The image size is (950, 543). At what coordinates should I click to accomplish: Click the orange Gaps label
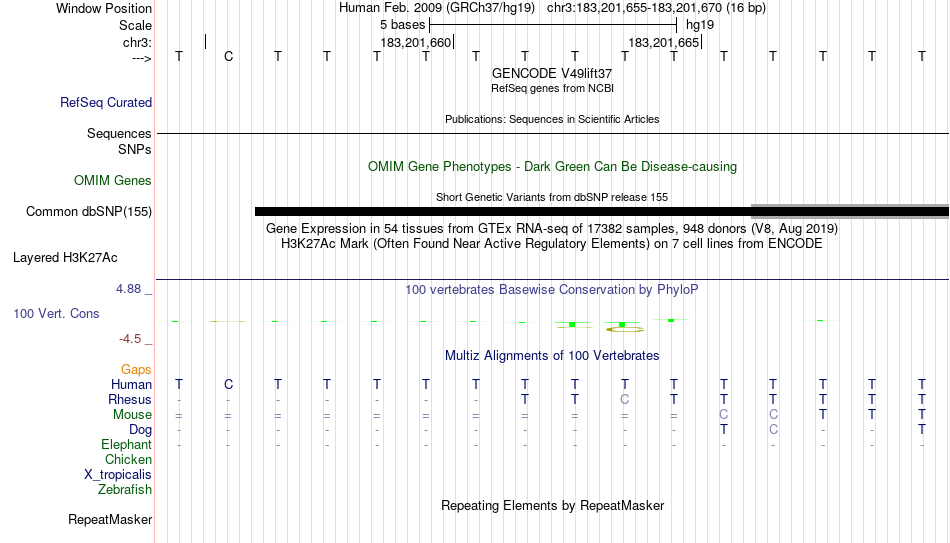[x=136, y=370]
